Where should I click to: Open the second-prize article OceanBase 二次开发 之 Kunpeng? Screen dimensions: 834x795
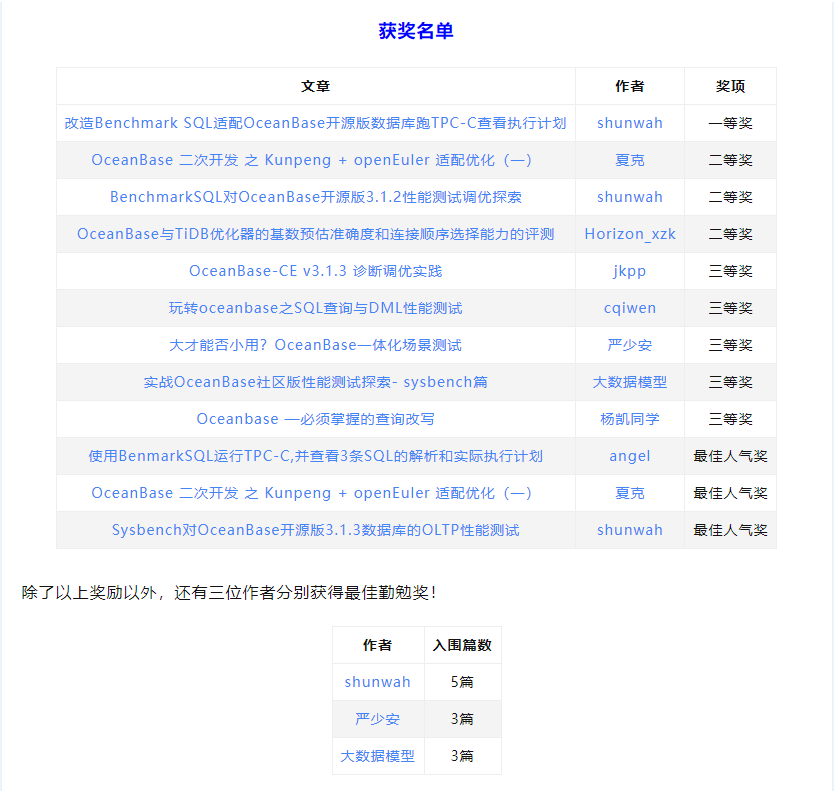[312, 160]
